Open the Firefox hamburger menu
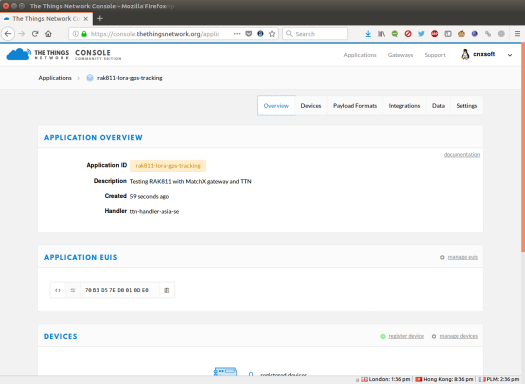525x384 pixels. 517,34
